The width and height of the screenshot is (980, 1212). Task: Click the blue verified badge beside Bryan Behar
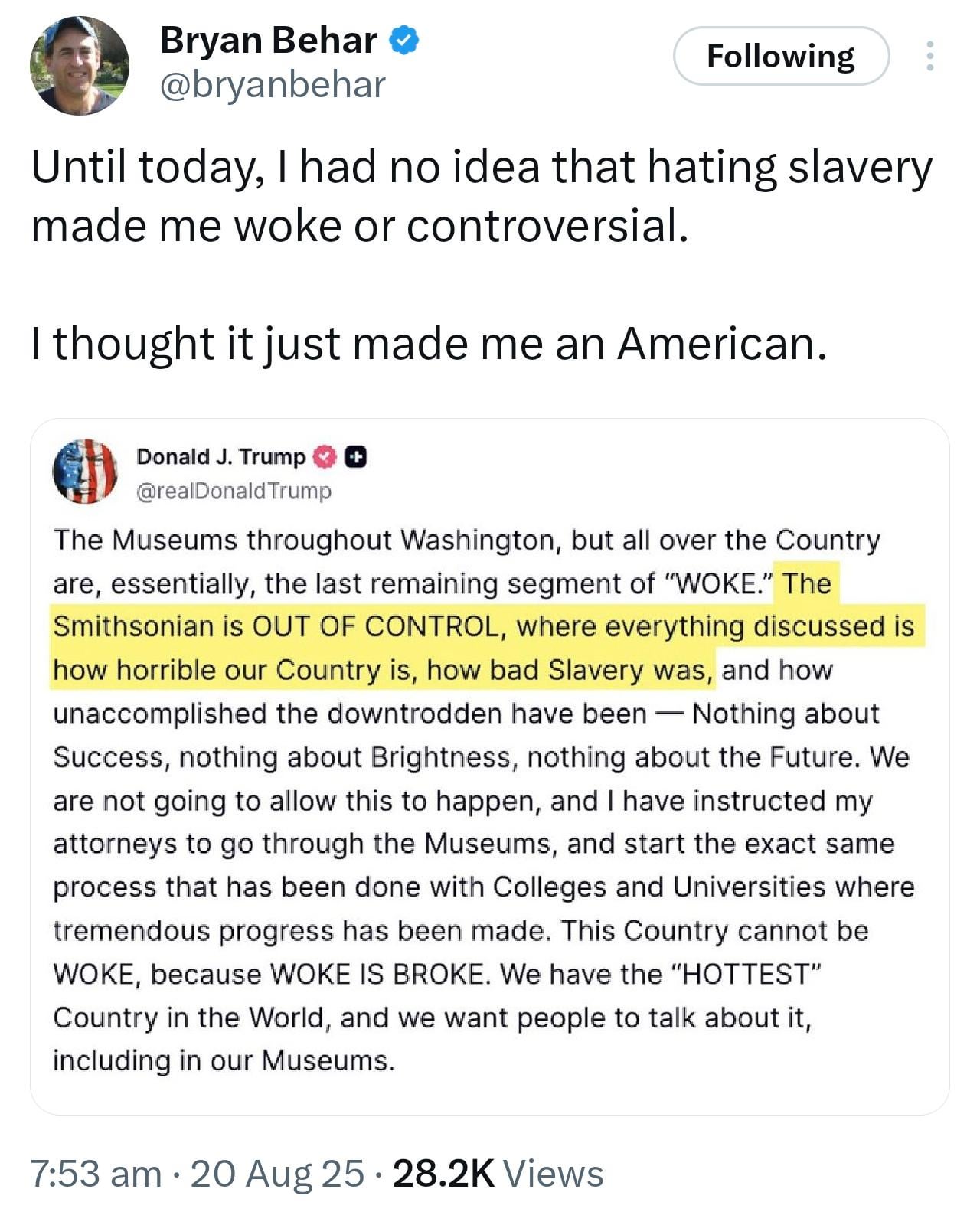tap(404, 41)
